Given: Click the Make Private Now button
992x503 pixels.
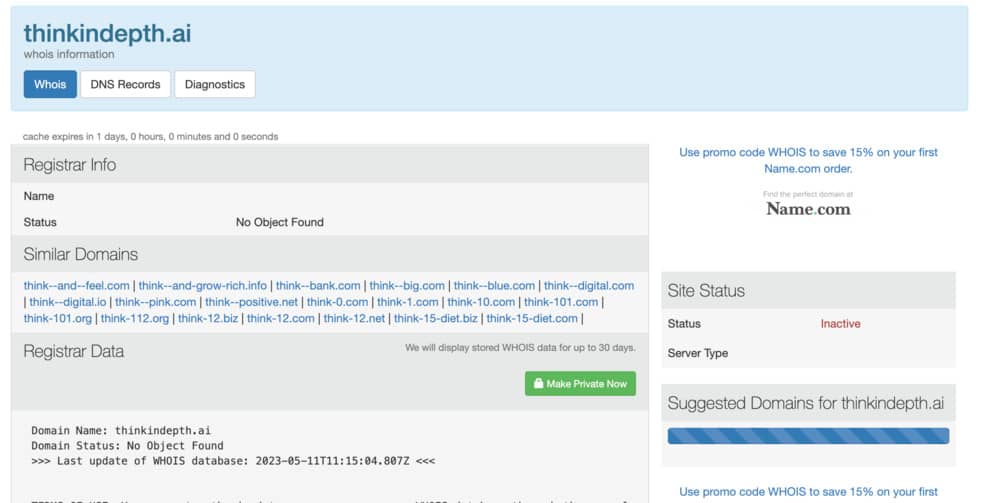Looking at the screenshot, I should (x=580, y=383).
